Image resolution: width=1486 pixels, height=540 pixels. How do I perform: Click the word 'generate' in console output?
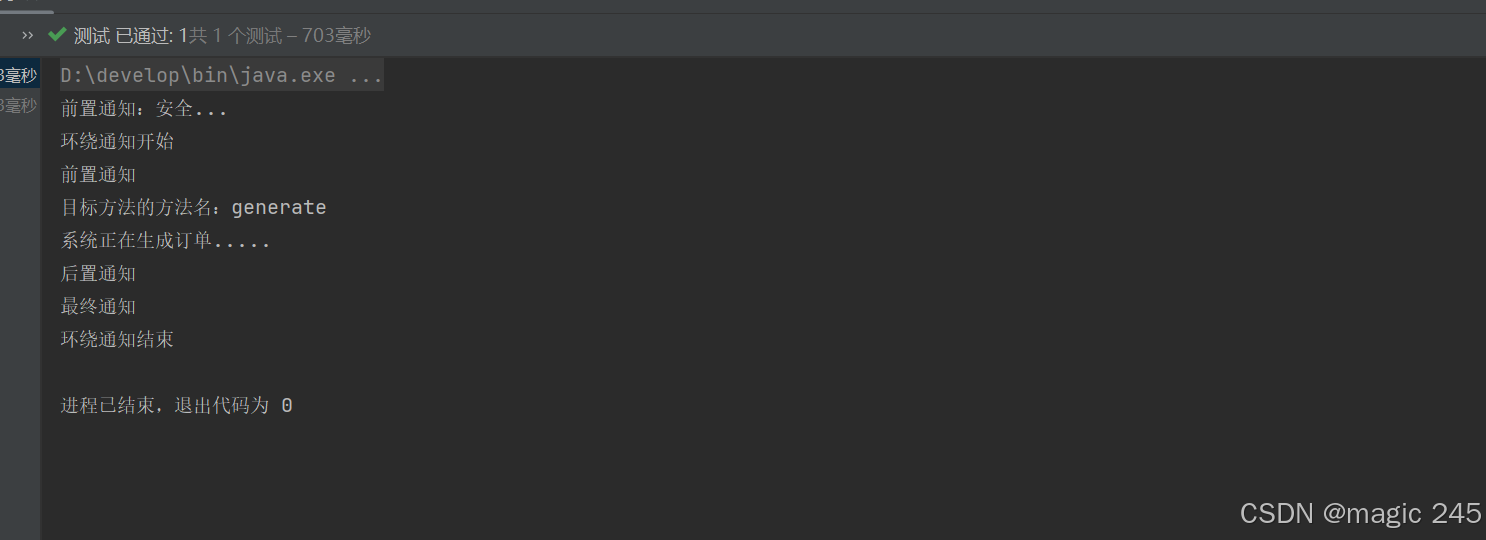click(x=279, y=208)
